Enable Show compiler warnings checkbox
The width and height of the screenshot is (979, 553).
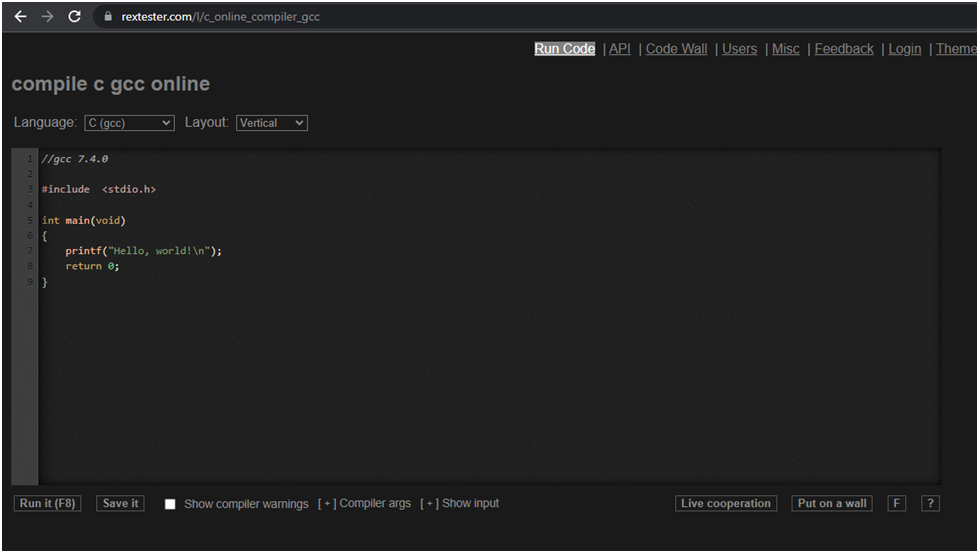click(x=170, y=504)
